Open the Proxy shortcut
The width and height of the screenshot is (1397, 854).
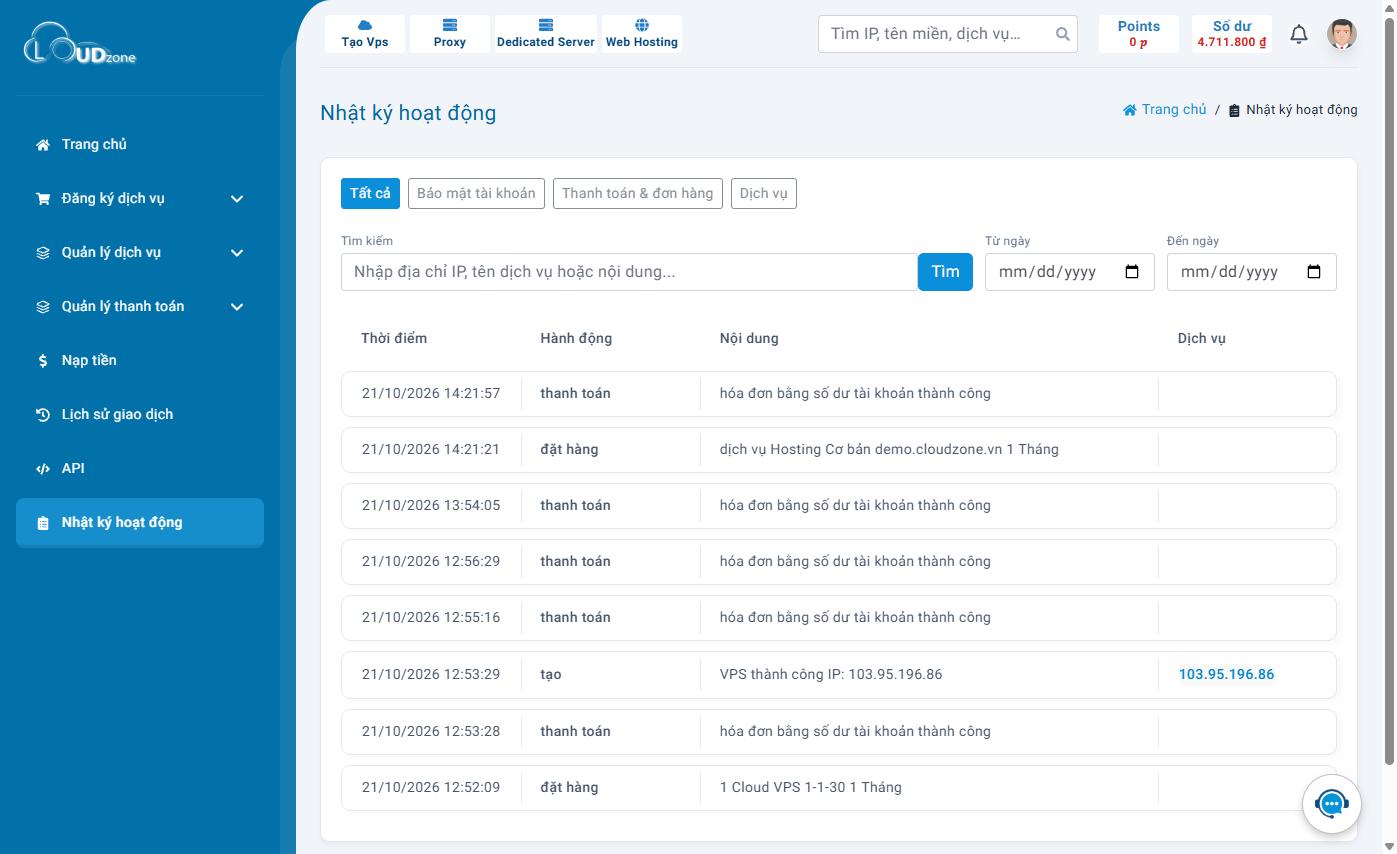pos(450,34)
